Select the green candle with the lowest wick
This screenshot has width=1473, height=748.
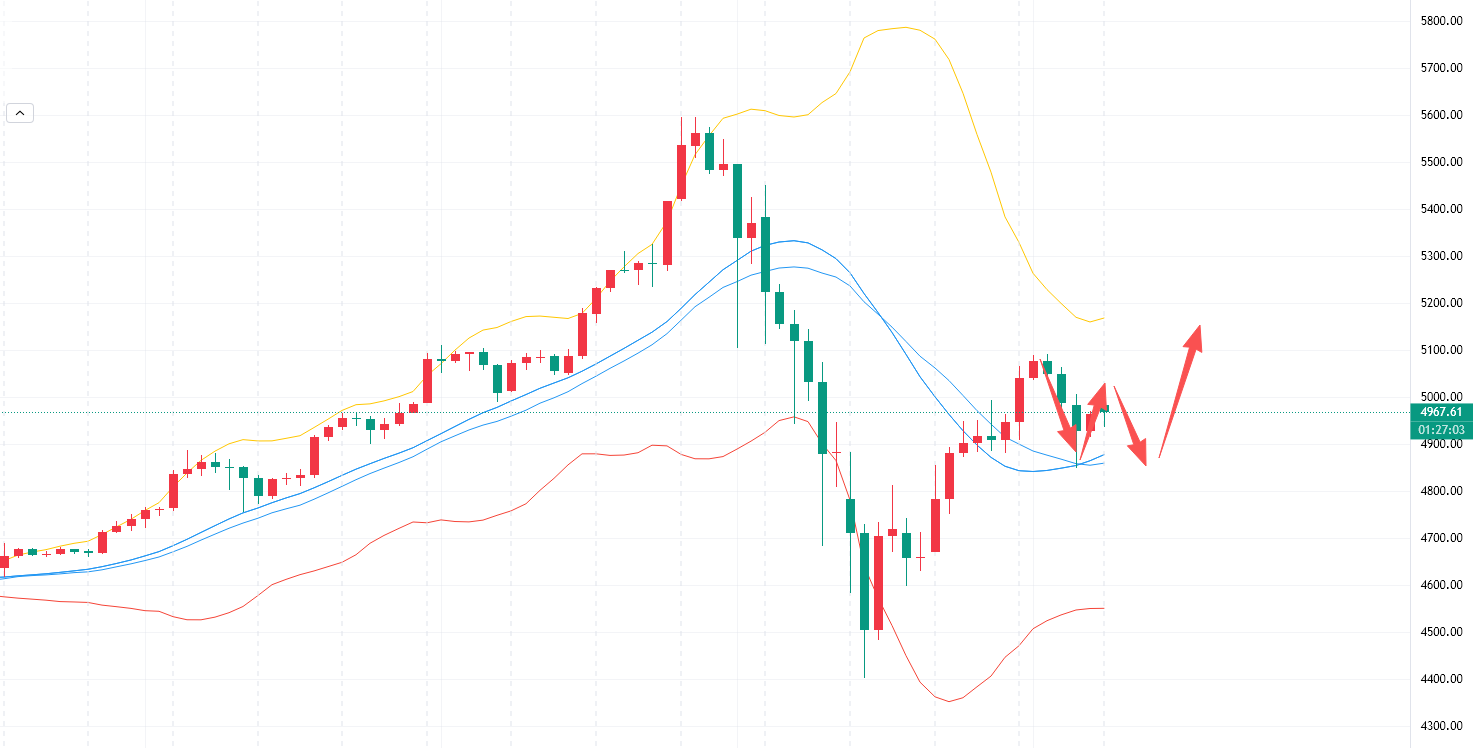(865, 580)
